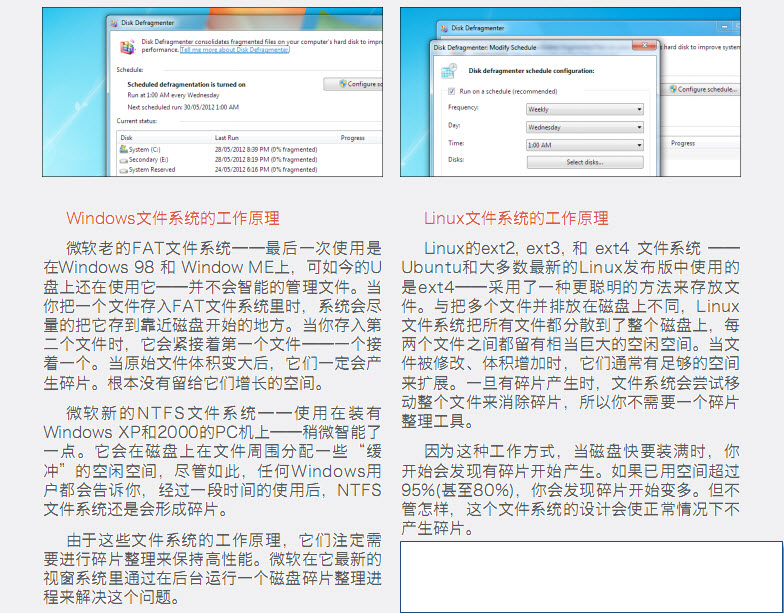Click the 'Select disks...' button
The width and height of the screenshot is (784, 613).
[585, 162]
